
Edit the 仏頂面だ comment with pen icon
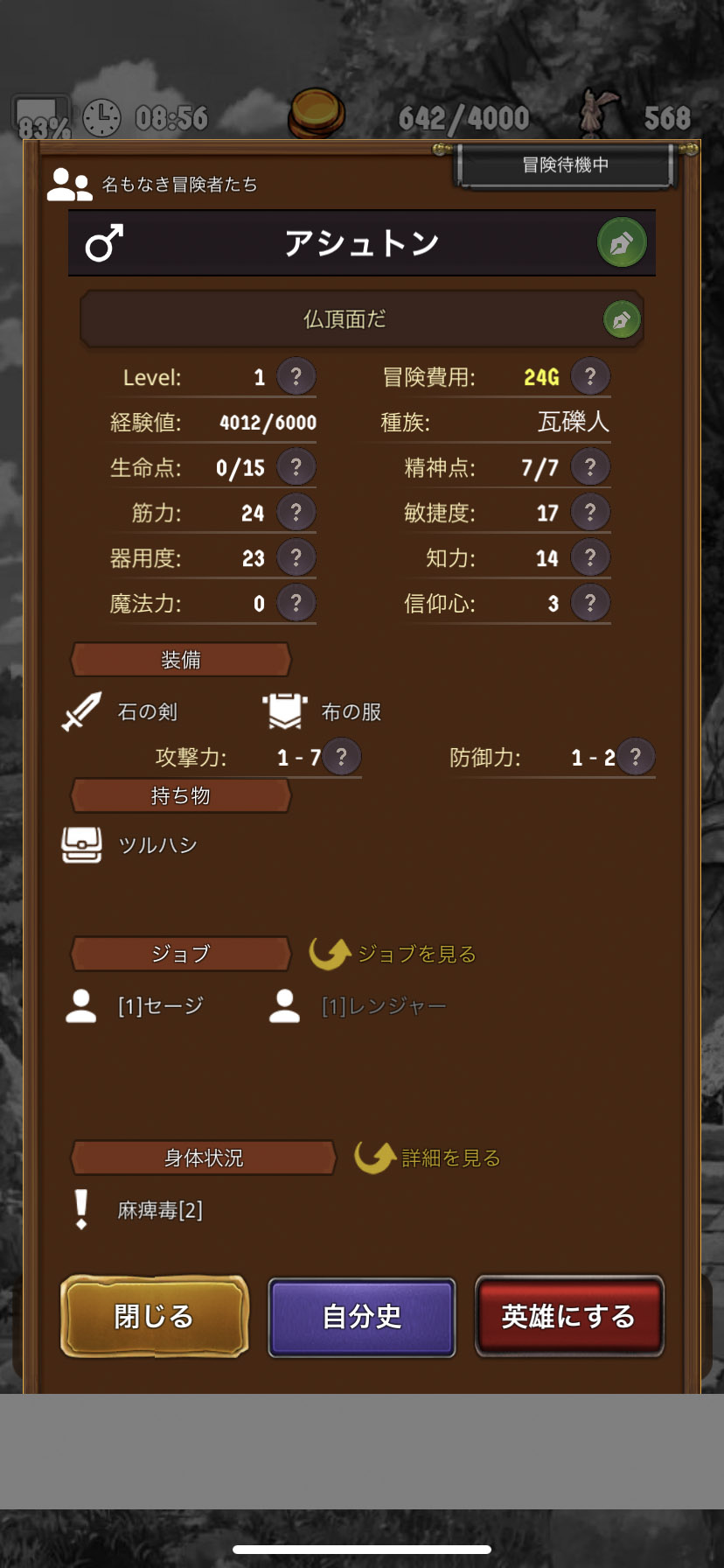point(622,319)
